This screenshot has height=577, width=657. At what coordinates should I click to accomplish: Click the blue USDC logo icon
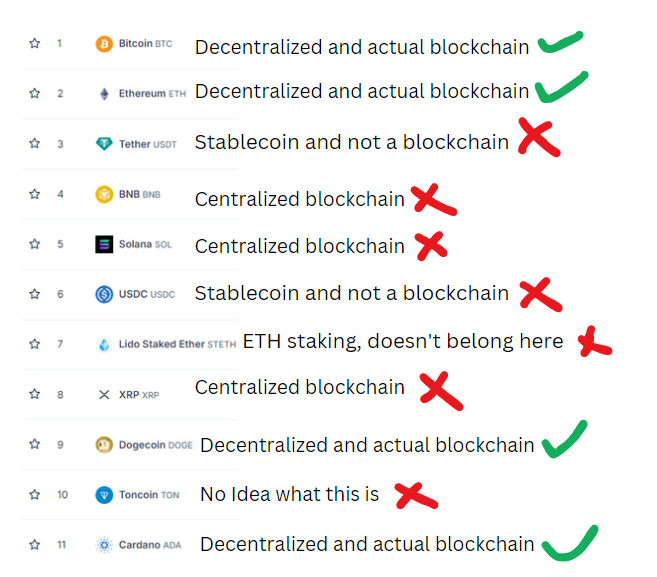104,294
